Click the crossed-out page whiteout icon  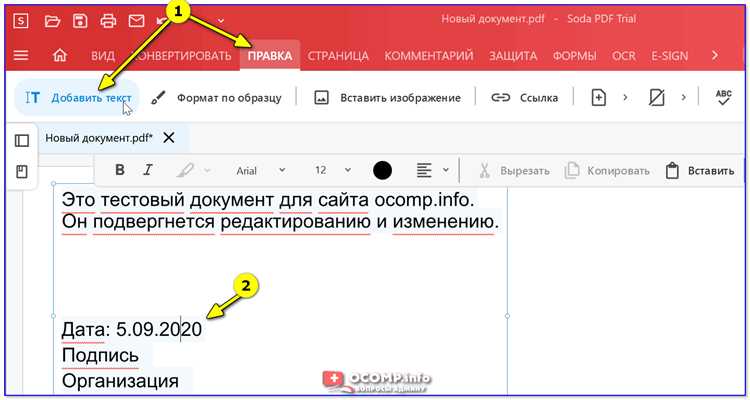657,98
